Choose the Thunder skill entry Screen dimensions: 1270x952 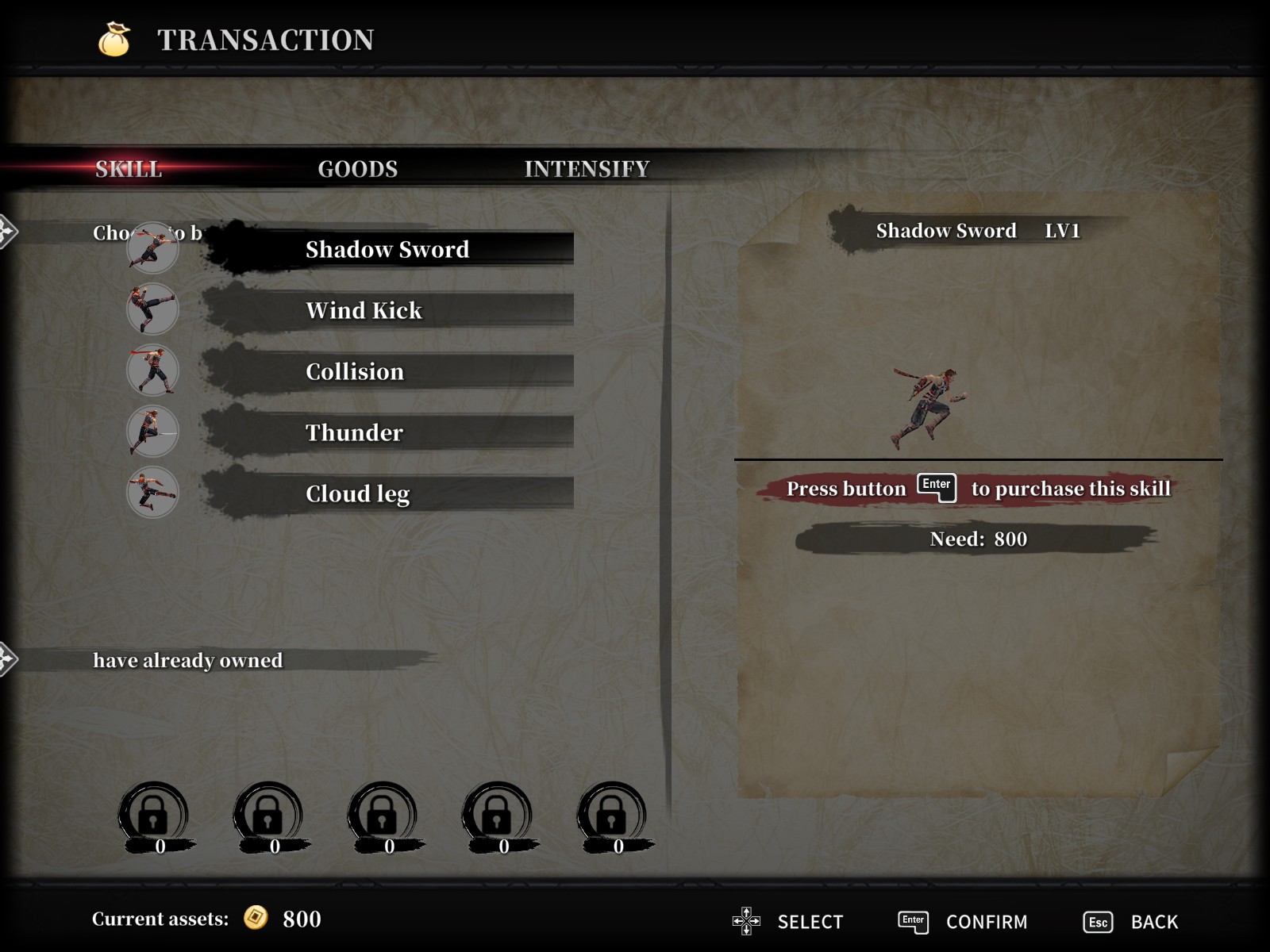[x=389, y=432]
